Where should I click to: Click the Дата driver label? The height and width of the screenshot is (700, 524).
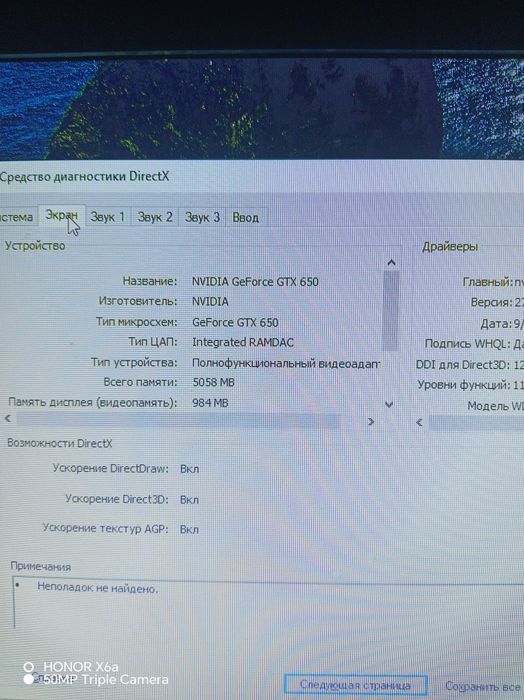pos(496,324)
